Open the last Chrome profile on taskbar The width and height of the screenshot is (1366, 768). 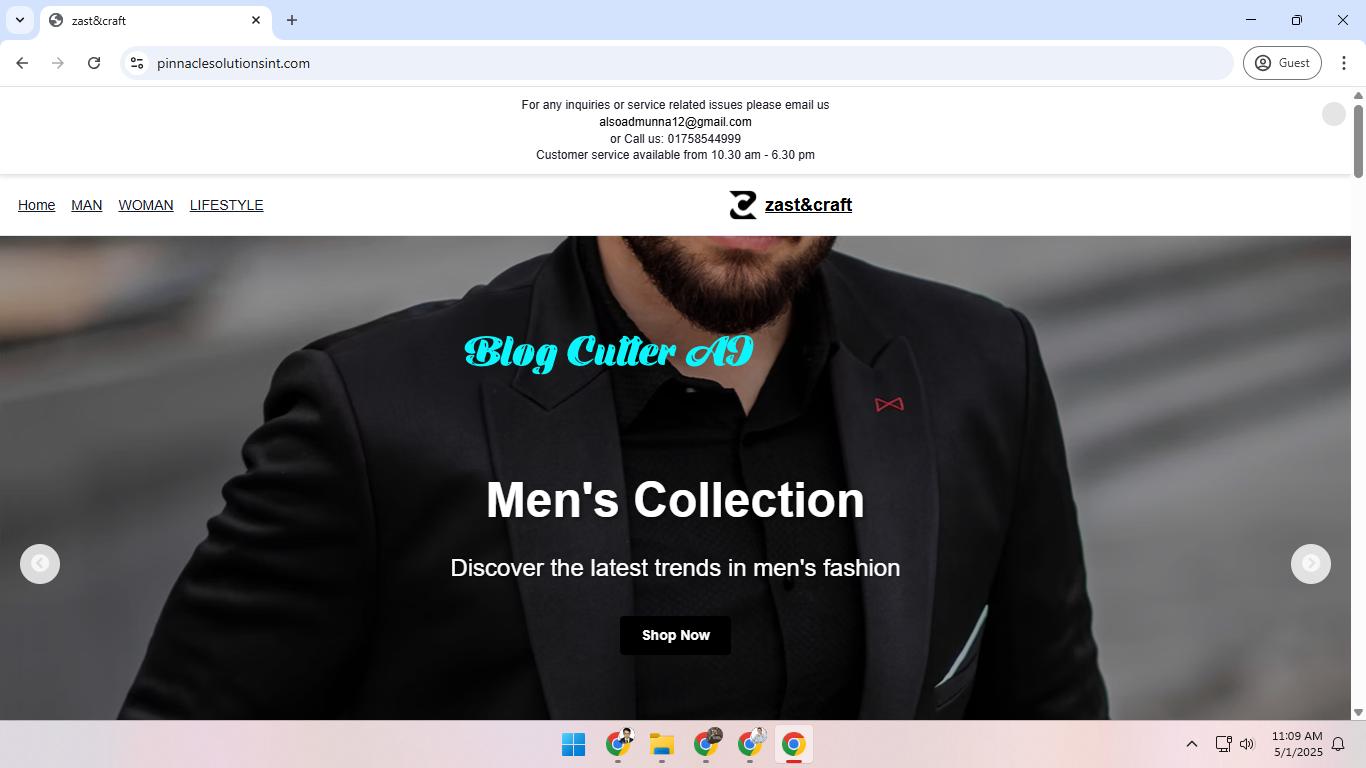(x=793, y=744)
